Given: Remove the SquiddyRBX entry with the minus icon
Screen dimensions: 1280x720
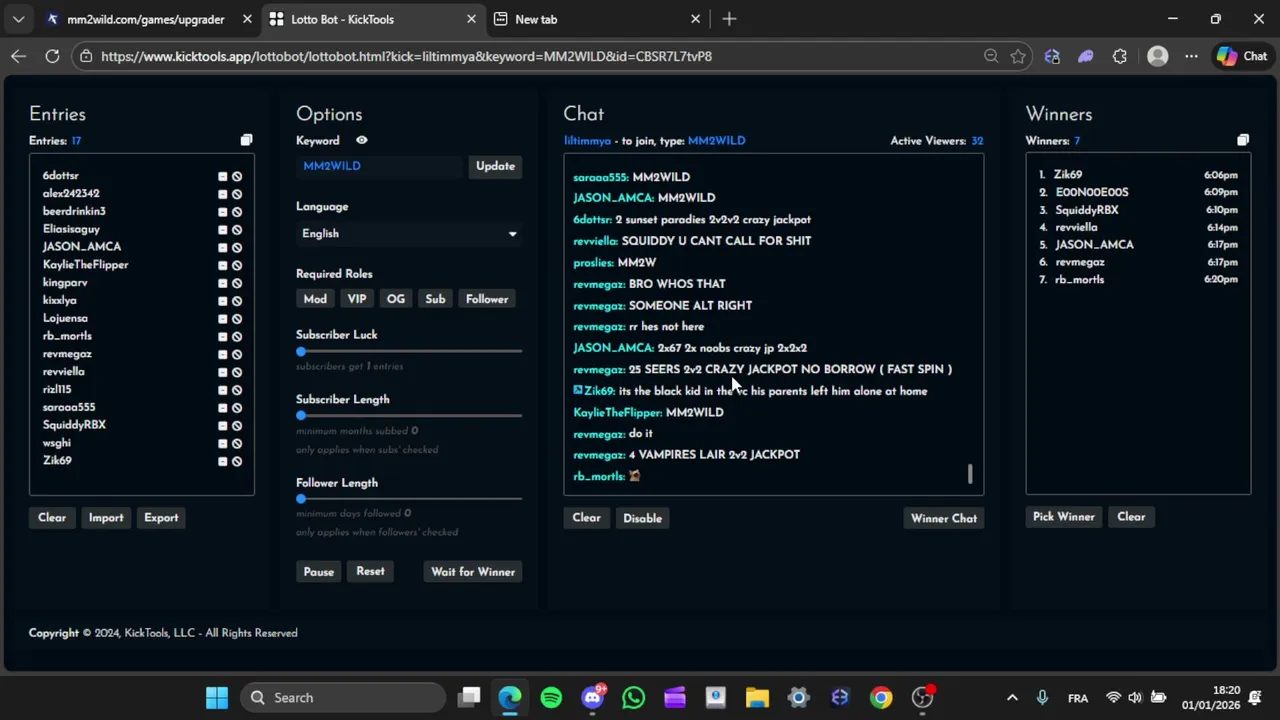Looking at the screenshot, I should [x=223, y=426].
